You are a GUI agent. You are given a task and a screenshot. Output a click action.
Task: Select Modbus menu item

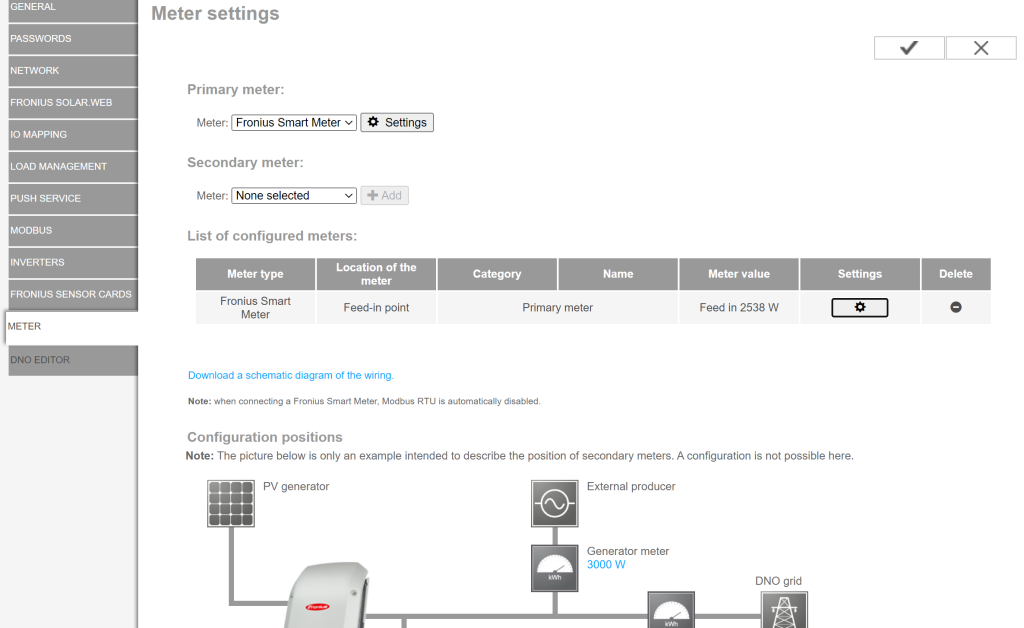coord(73,230)
